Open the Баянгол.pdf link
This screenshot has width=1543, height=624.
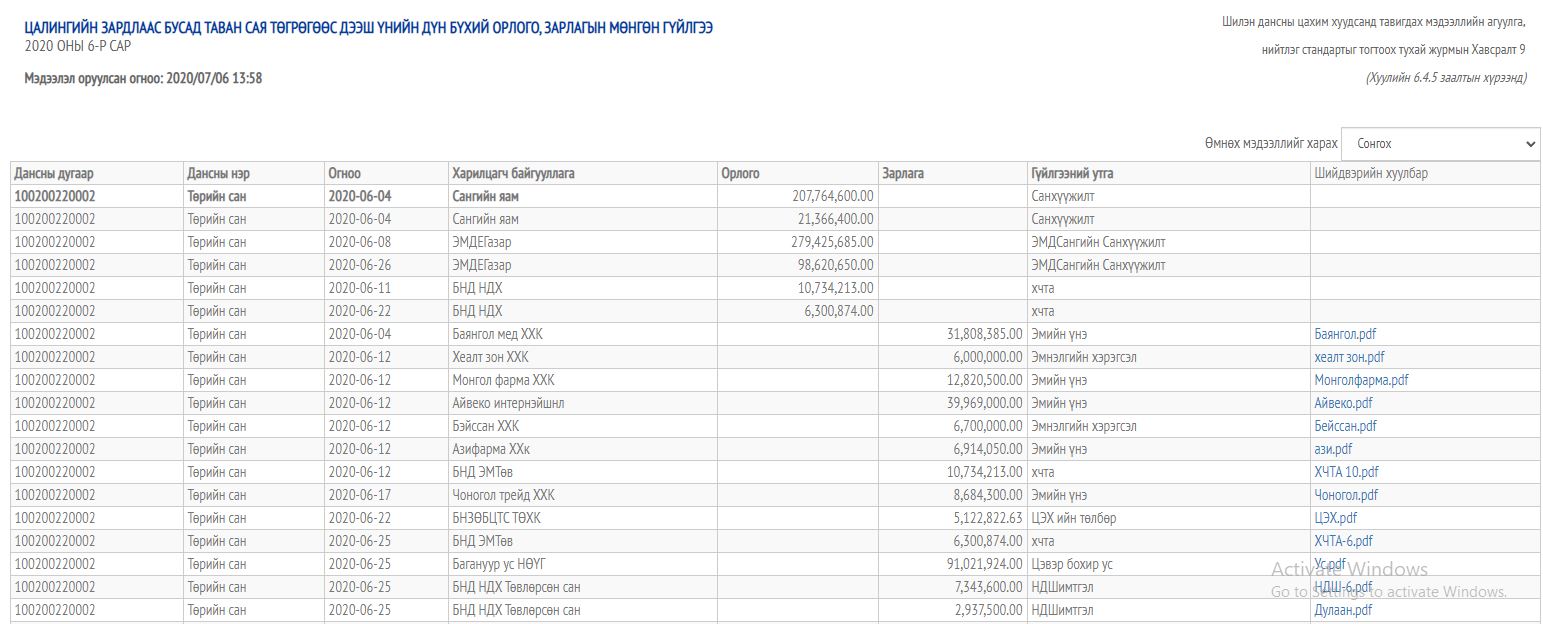(1345, 334)
